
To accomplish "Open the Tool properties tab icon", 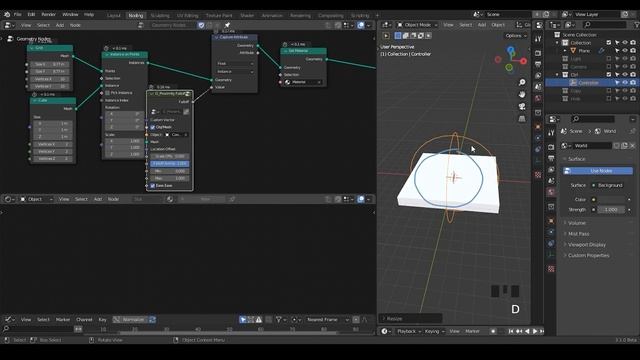I will [551, 133].
